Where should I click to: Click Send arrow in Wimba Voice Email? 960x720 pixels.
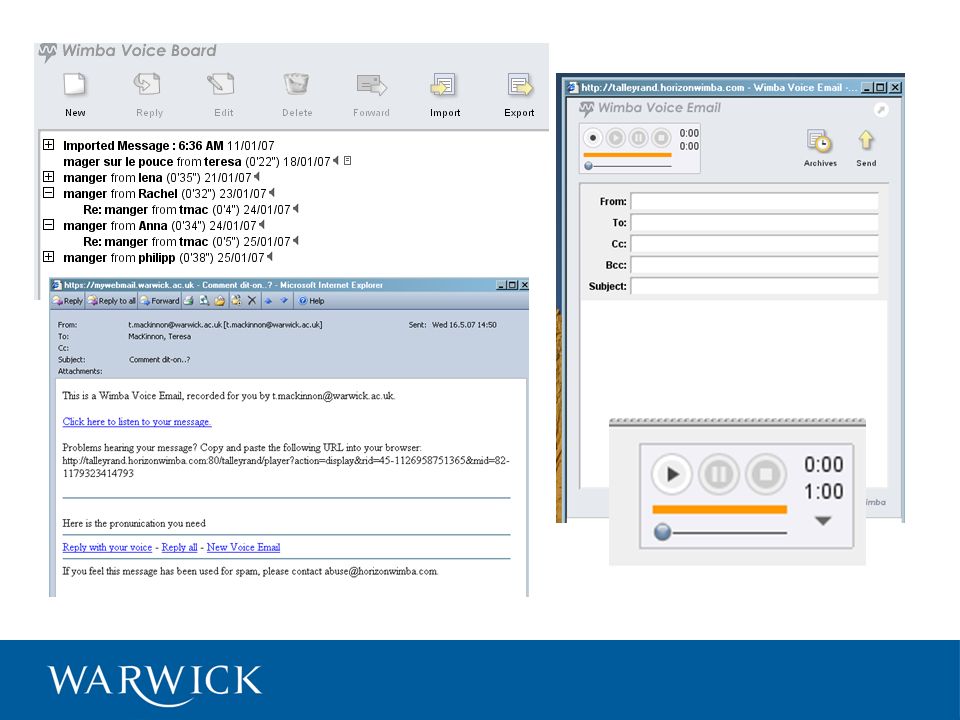click(x=866, y=148)
